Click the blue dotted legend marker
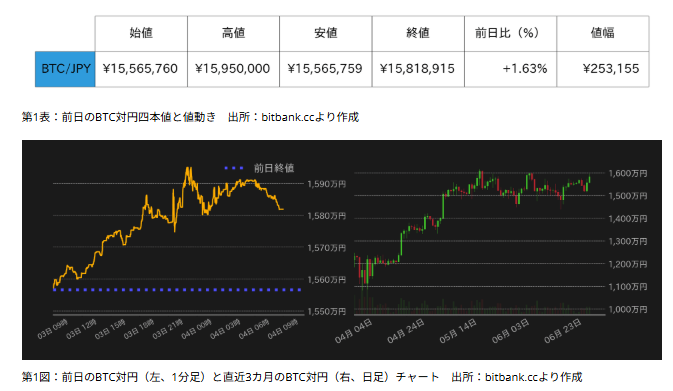 [x=234, y=168]
